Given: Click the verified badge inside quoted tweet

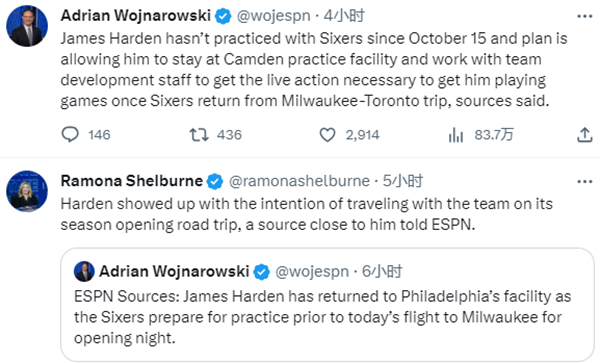Looking at the screenshot, I should click(262, 272).
